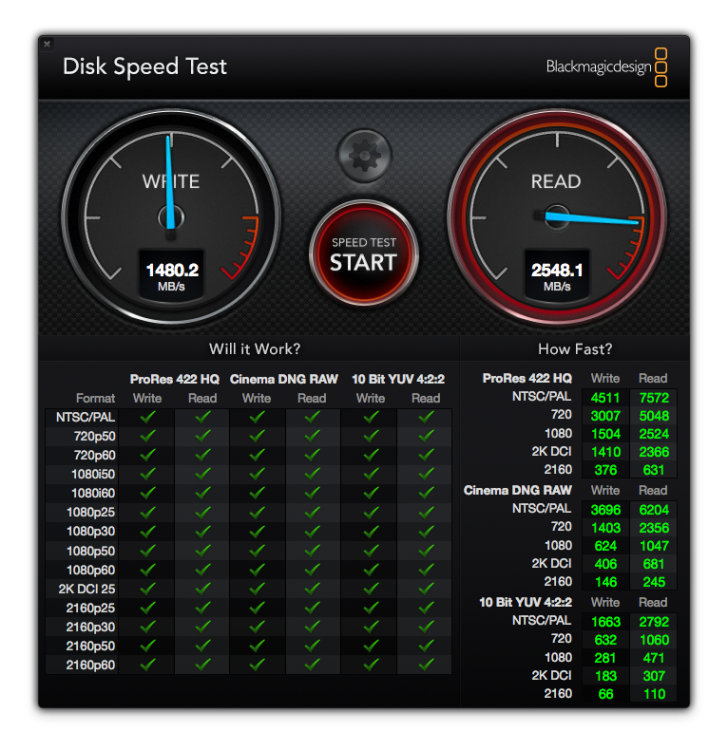Click the 1480.2 MB/s write readout
The width and height of the screenshot is (728, 750).
click(171, 276)
